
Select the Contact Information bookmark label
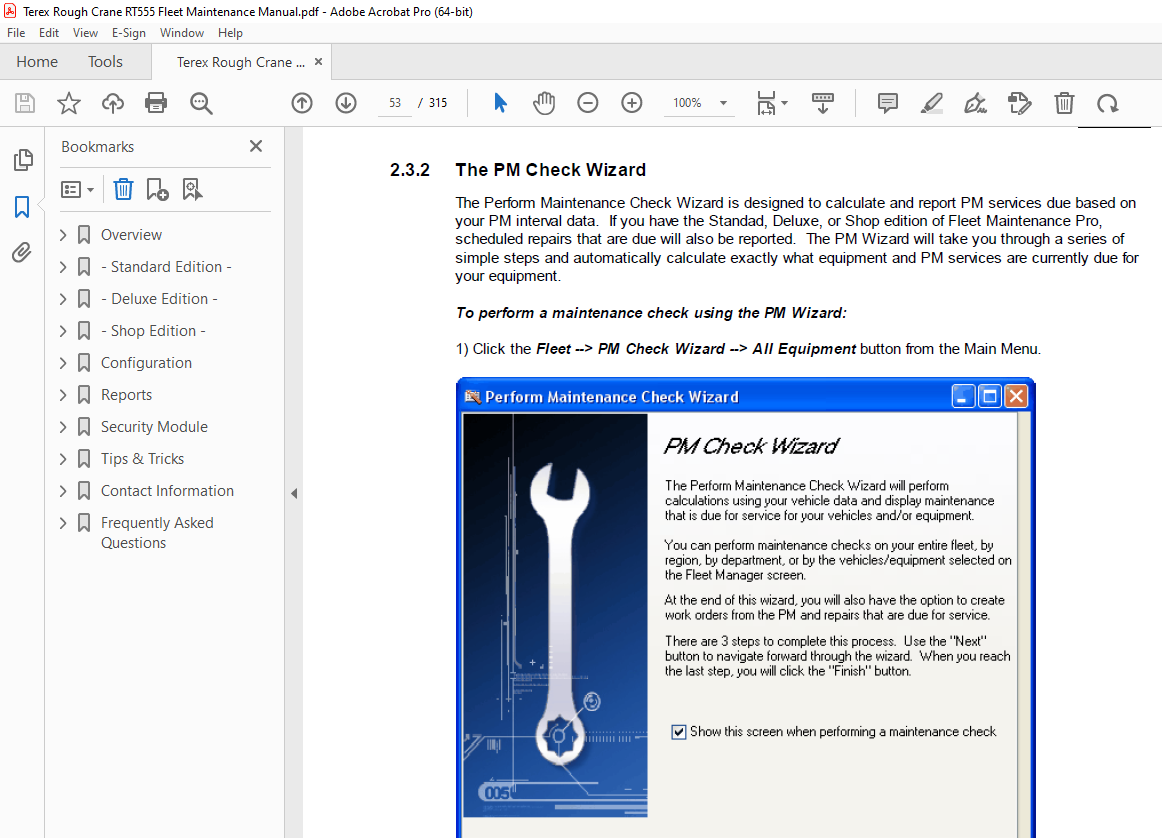(x=167, y=491)
